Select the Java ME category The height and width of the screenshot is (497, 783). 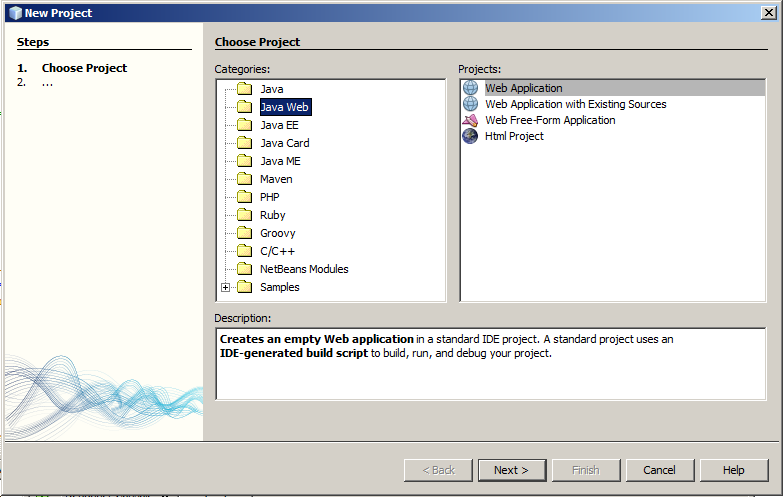coord(280,161)
